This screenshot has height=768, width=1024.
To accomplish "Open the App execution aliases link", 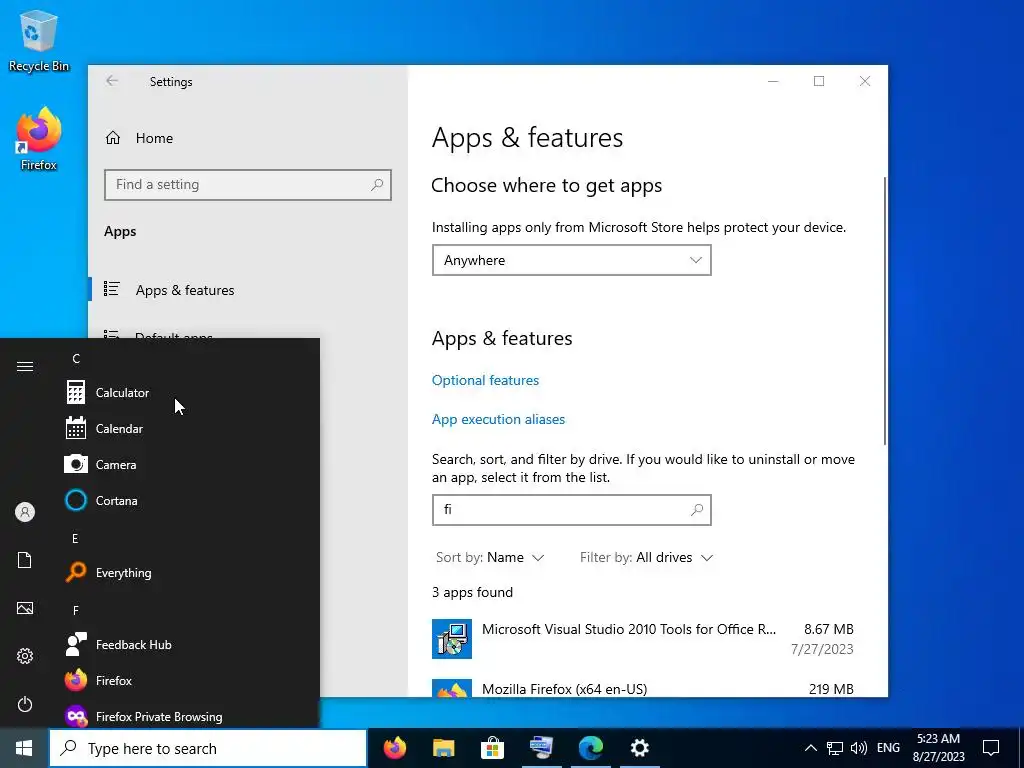I will point(498,419).
